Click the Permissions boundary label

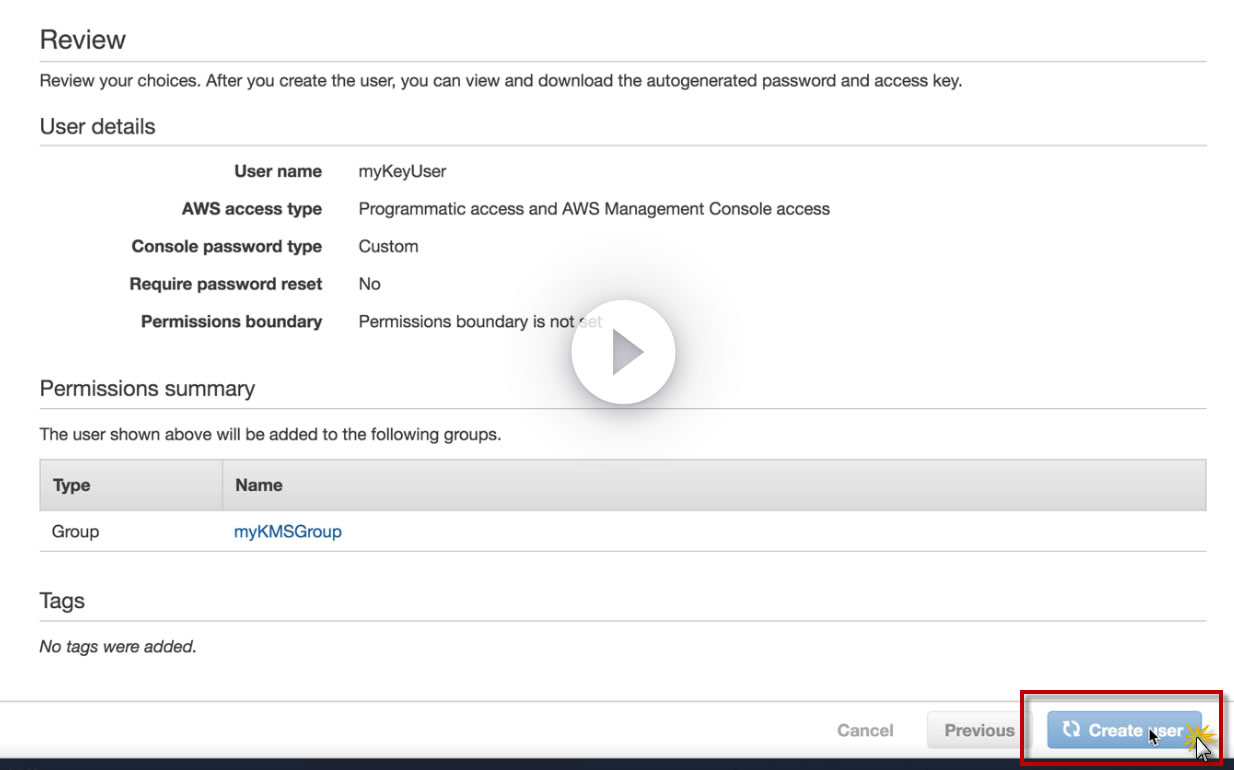coord(231,321)
